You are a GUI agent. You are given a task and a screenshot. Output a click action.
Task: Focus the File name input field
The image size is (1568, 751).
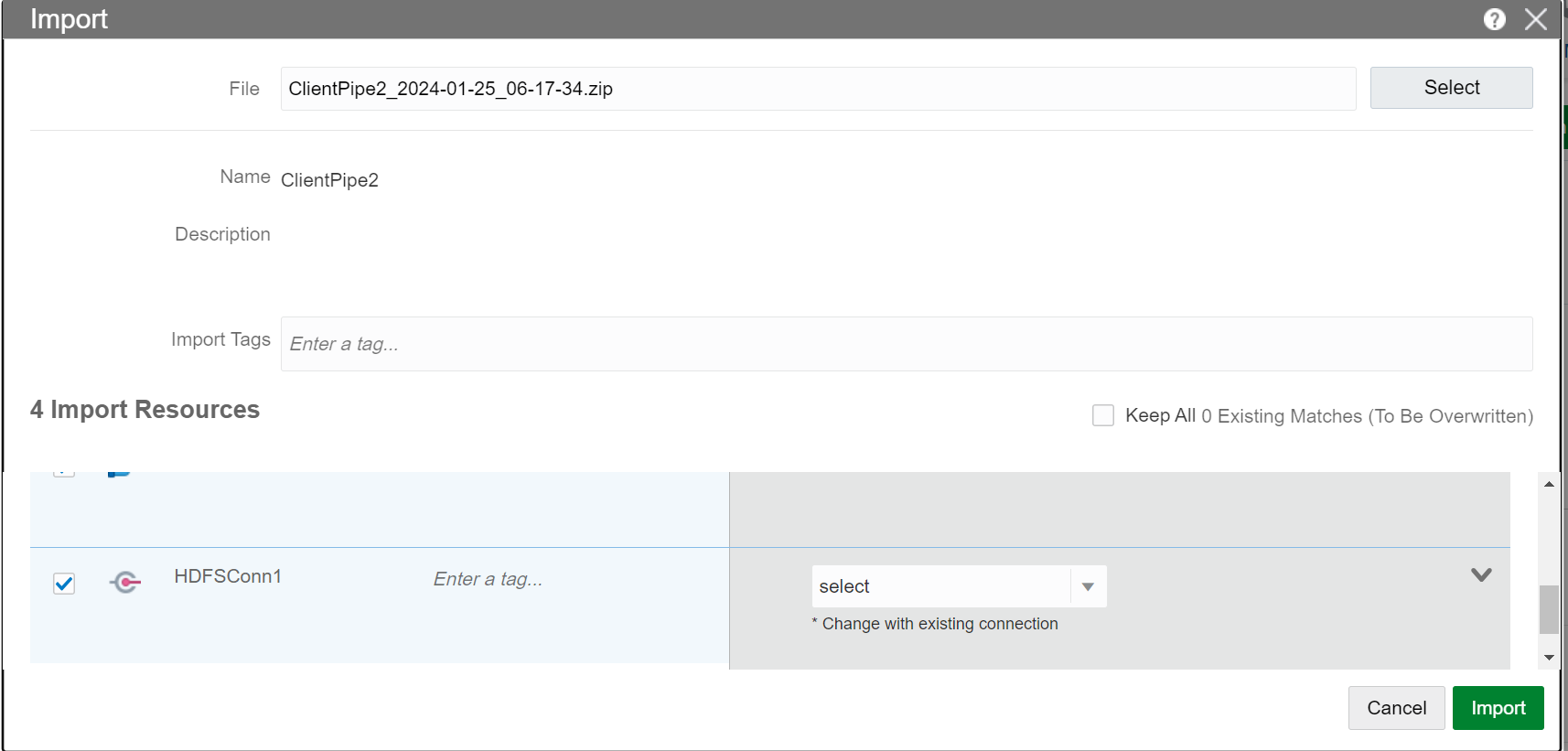[x=818, y=89]
